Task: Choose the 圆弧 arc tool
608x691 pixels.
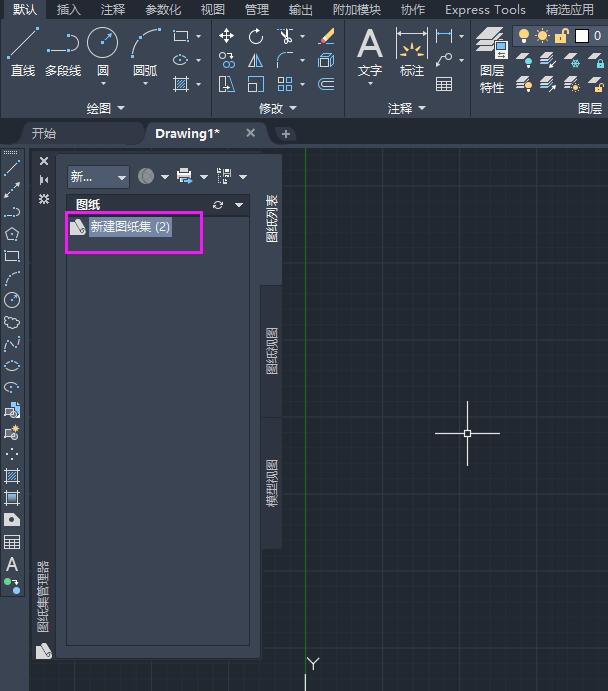Action: (145, 52)
